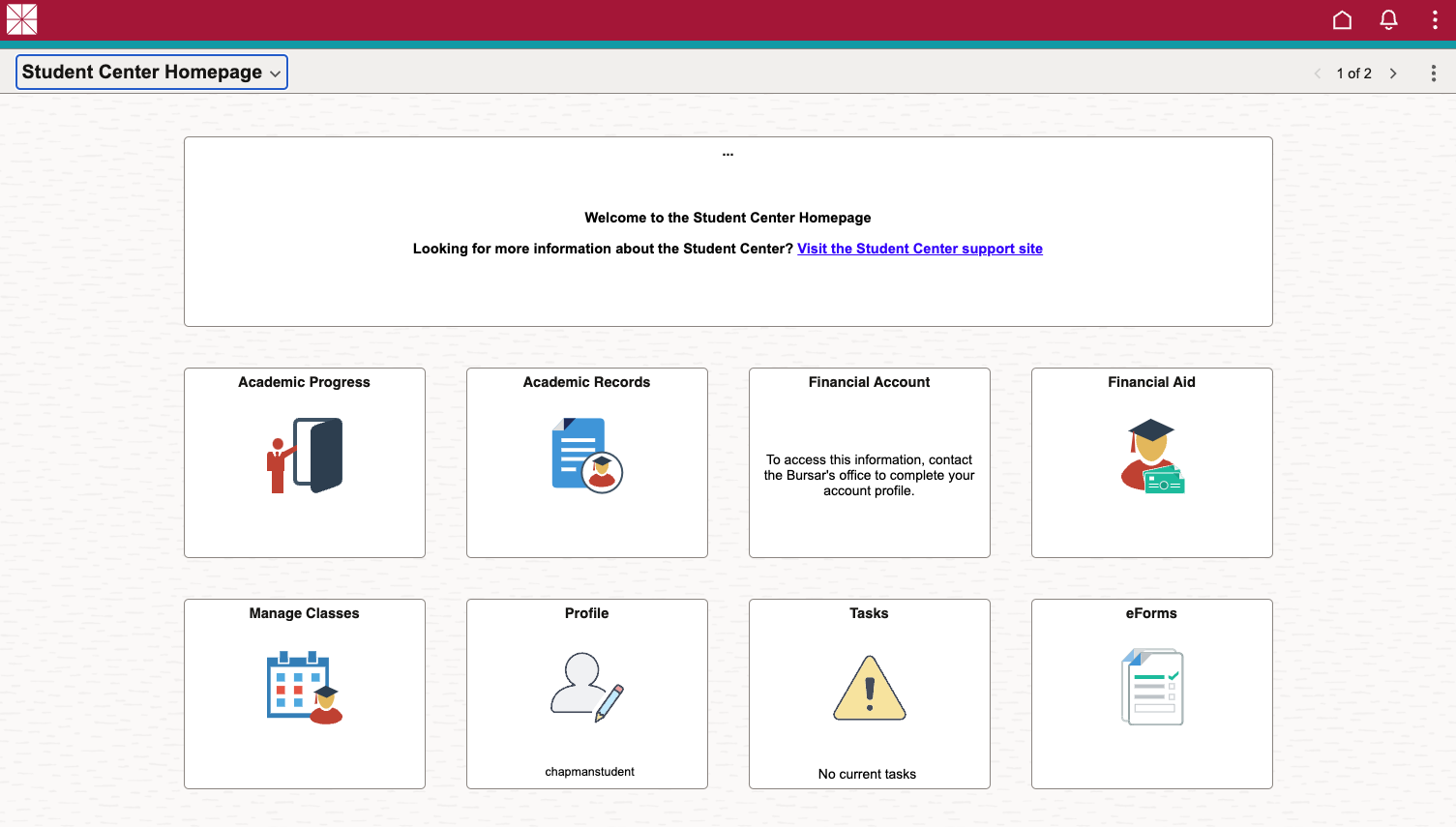Open the header actions three-dot menu
Screen dimensions: 1456x827
(1435, 20)
